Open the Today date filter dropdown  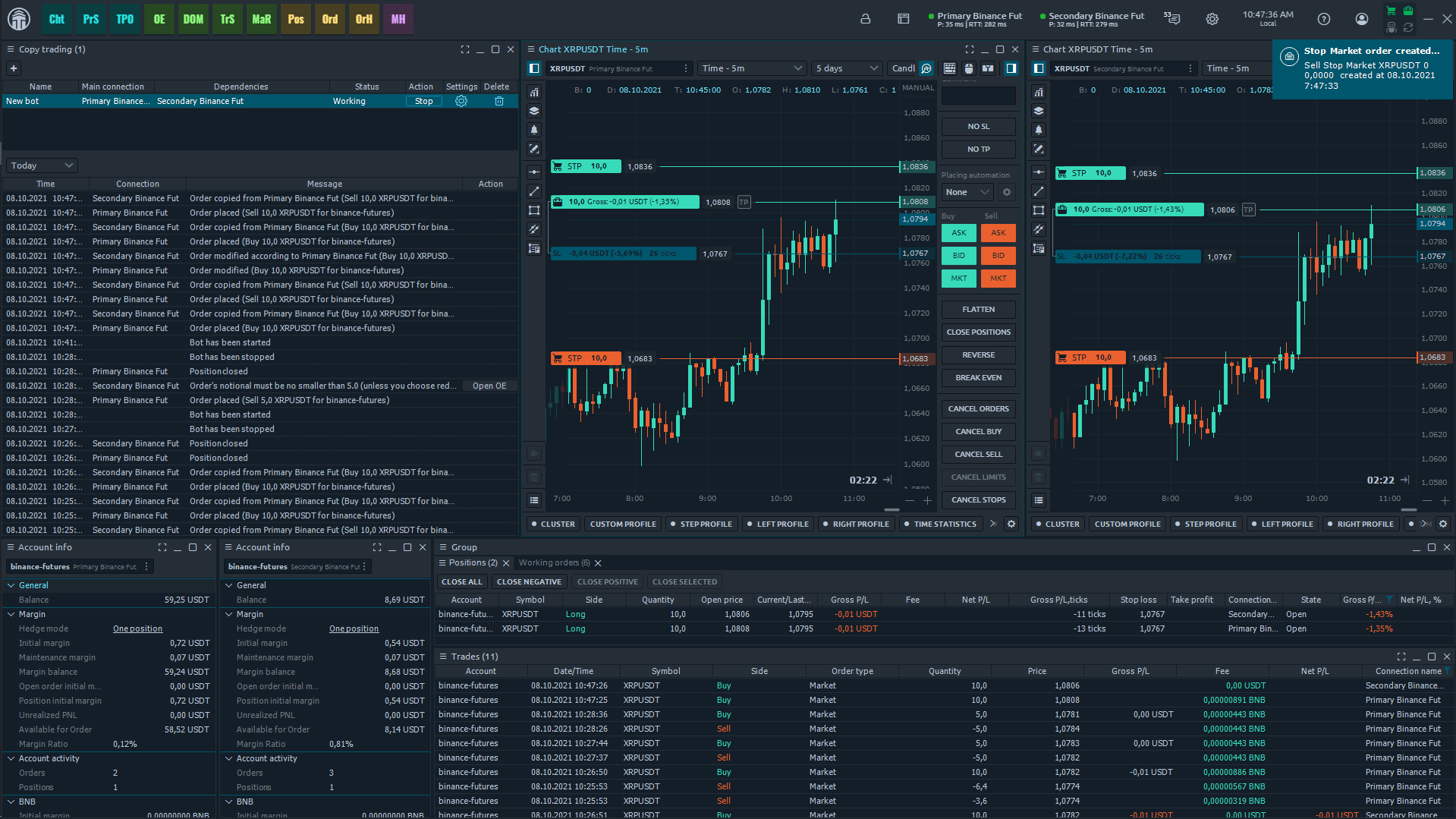[42, 165]
